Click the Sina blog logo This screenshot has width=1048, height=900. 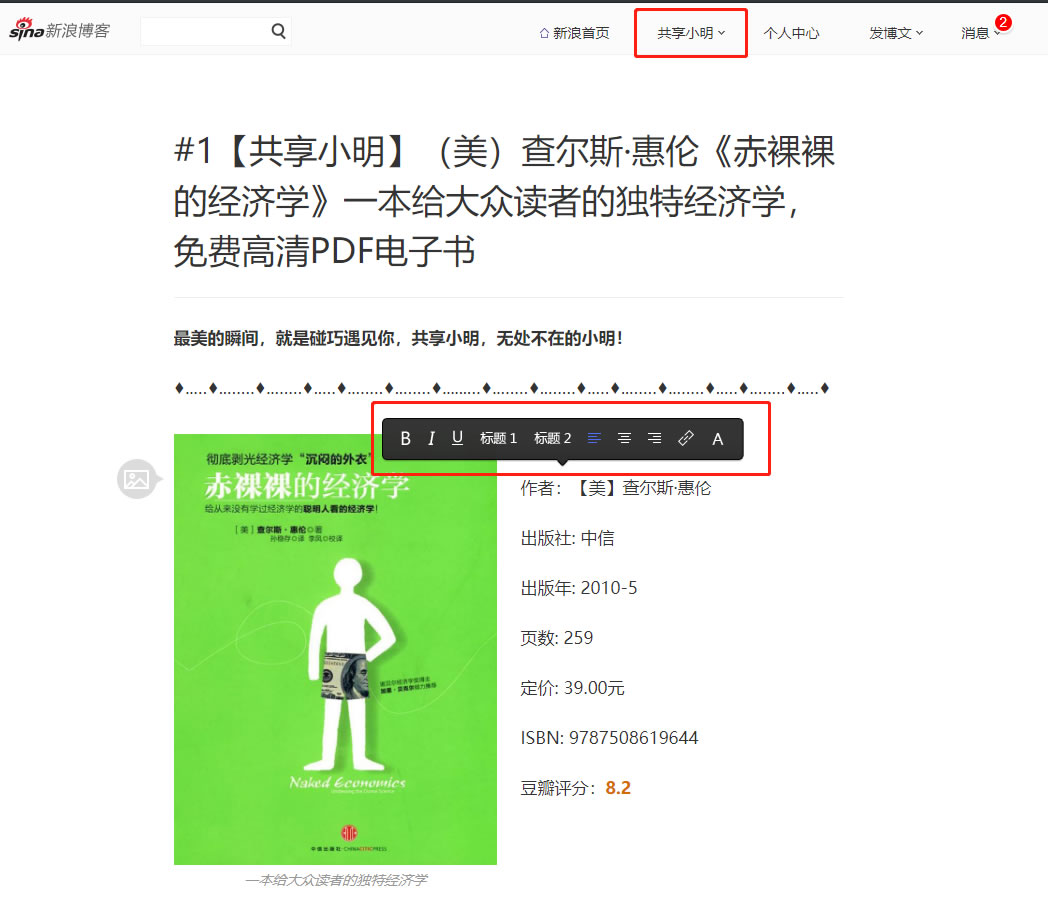(x=59, y=29)
